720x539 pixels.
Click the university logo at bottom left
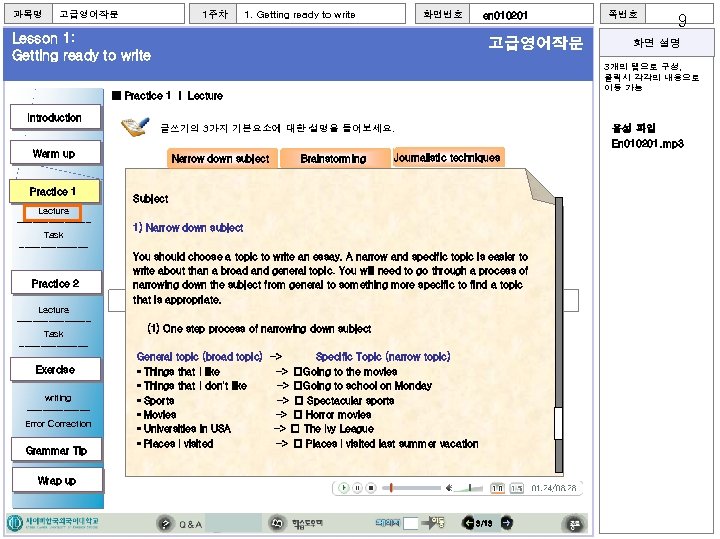(53, 522)
